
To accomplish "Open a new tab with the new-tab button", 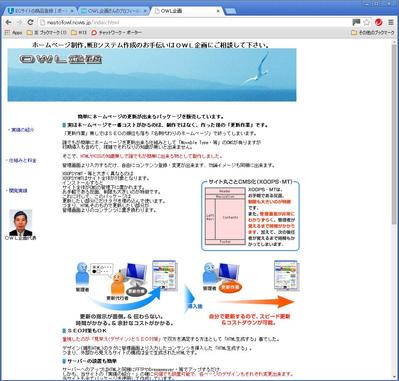I will [x=230, y=11].
